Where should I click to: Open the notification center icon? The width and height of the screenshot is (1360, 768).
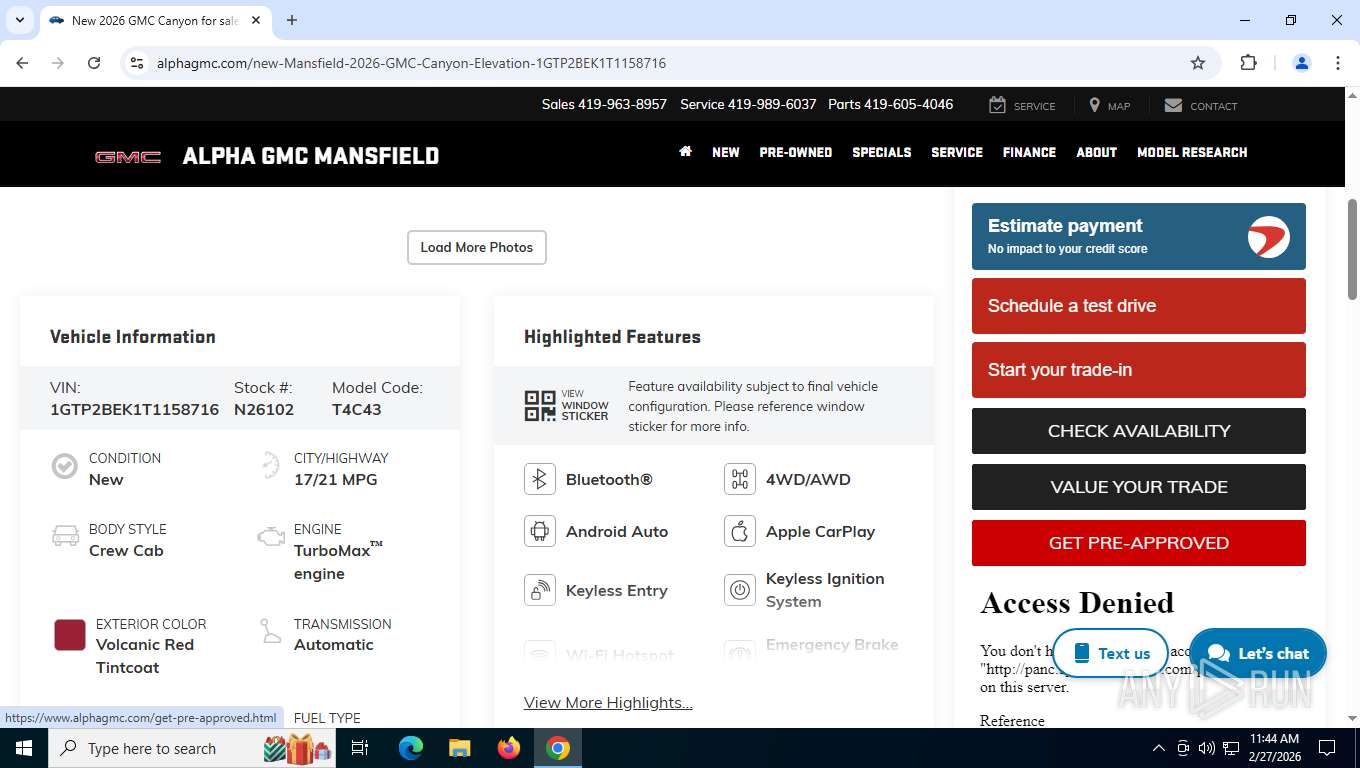(x=1327, y=748)
